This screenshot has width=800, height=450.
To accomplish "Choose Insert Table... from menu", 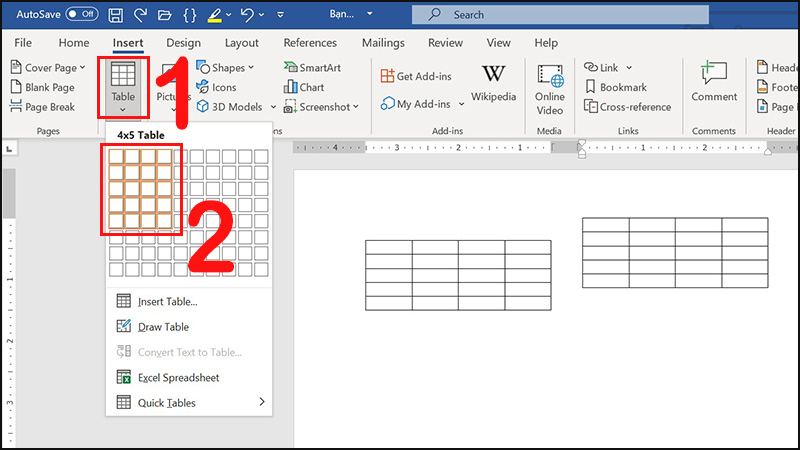I will pyautogui.click(x=167, y=301).
